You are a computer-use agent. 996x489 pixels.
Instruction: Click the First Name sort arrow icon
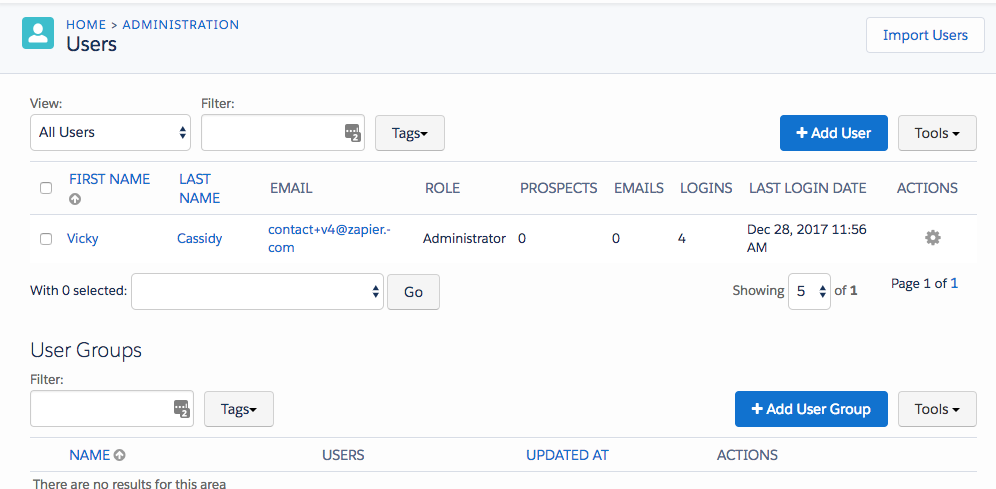(75, 199)
